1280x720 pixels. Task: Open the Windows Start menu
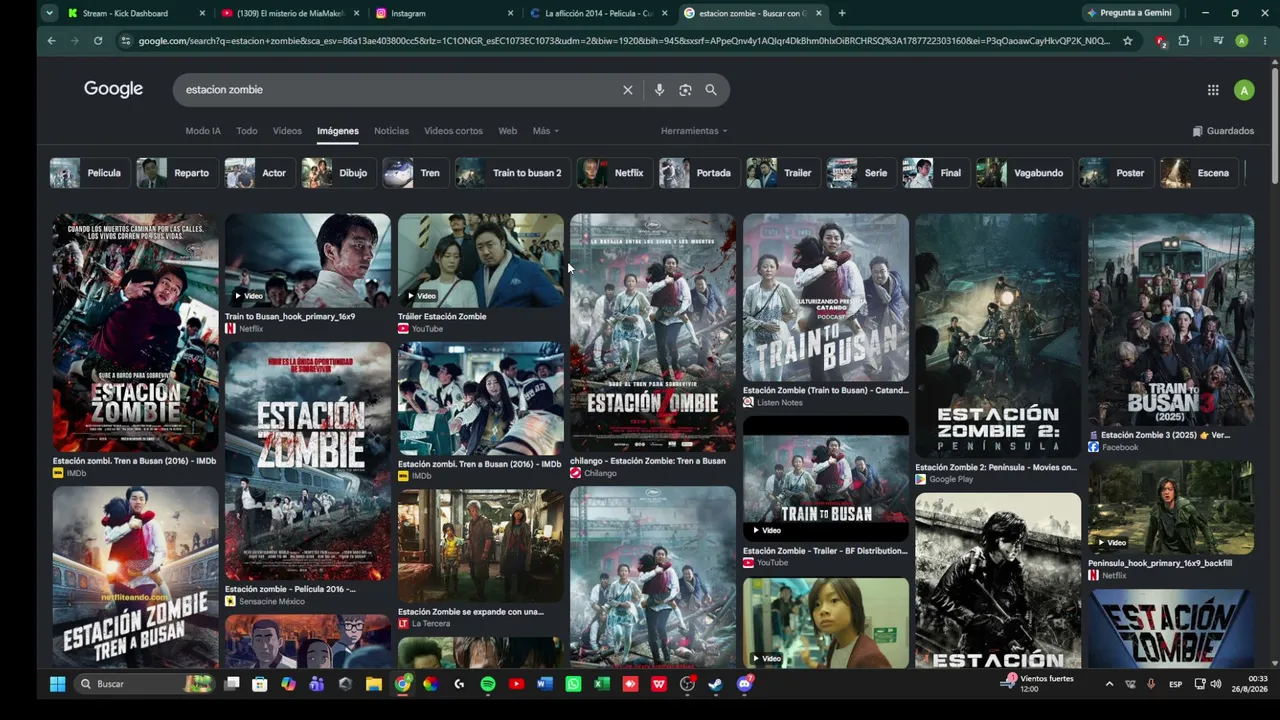[x=57, y=684]
